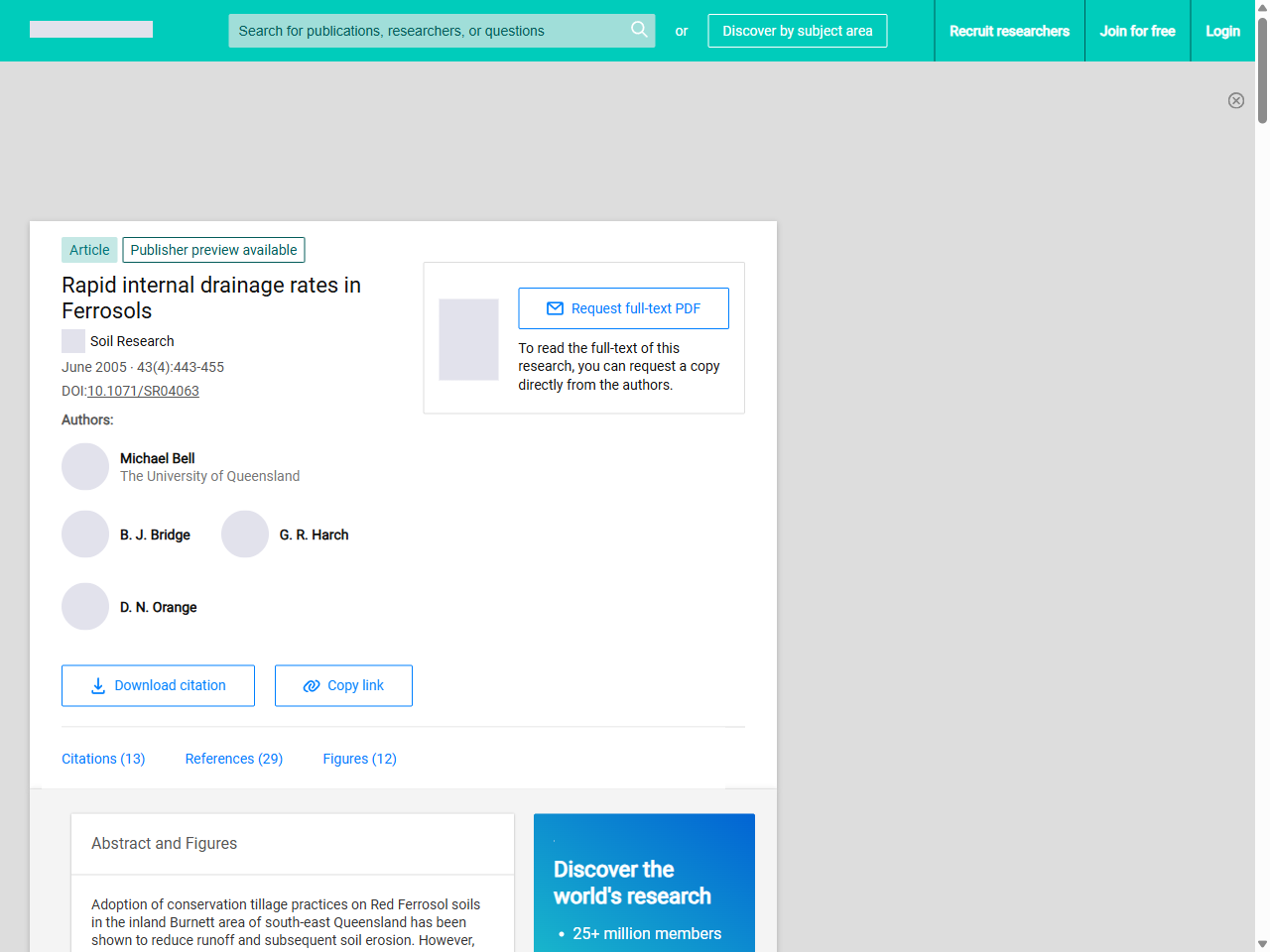Click the scrollbar down arrow
This screenshot has height=952, width=1270.
tap(1261, 943)
